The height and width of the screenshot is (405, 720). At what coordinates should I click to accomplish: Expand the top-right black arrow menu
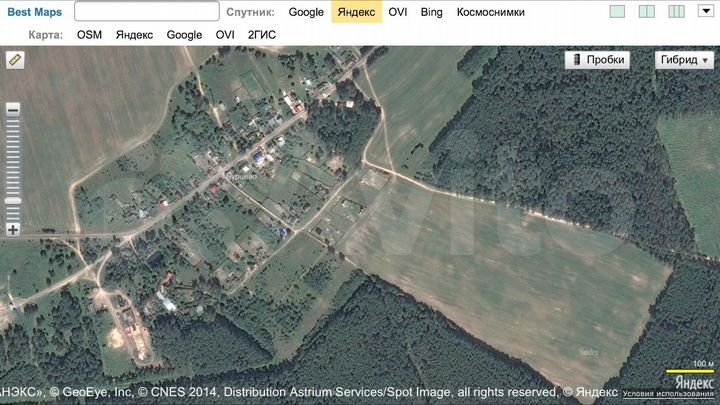click(x=705, y=11)
